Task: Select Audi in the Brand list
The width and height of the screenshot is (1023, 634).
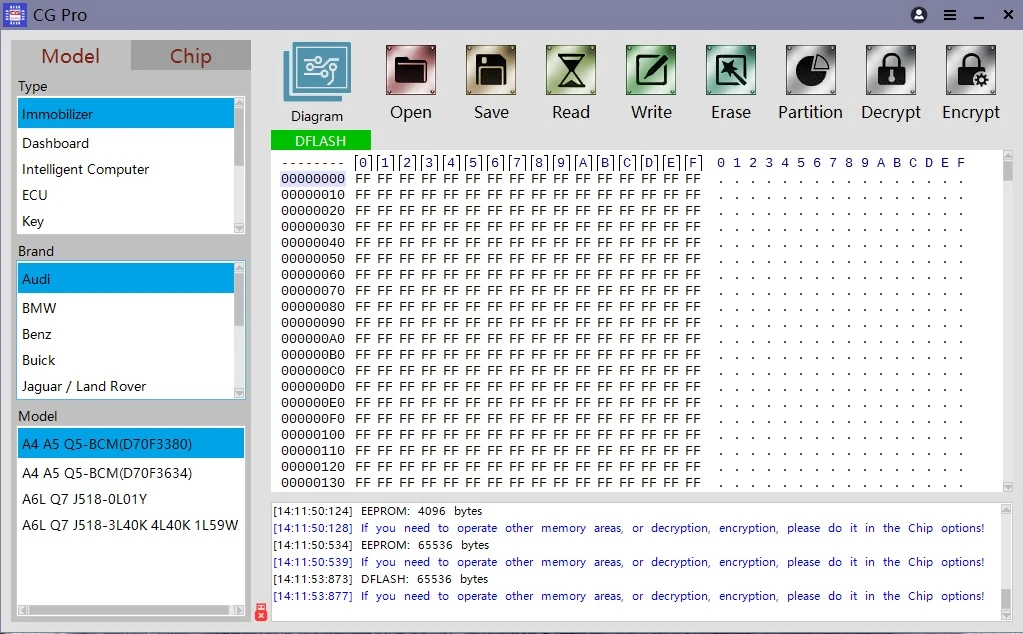Action: tap(125, 279)
